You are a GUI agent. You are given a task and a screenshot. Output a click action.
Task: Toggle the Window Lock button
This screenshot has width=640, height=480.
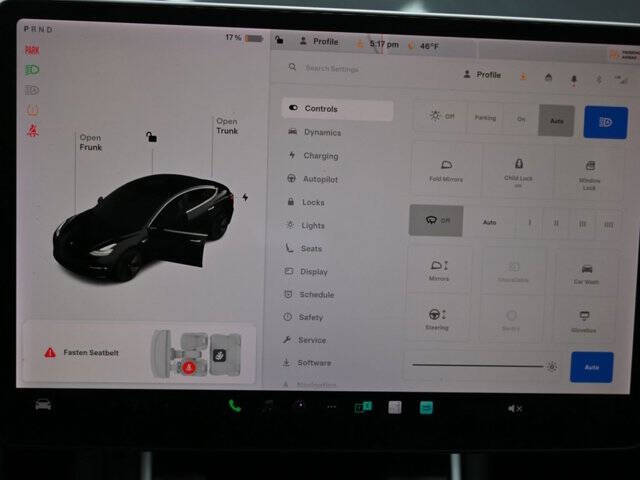[x=589, y=175]
